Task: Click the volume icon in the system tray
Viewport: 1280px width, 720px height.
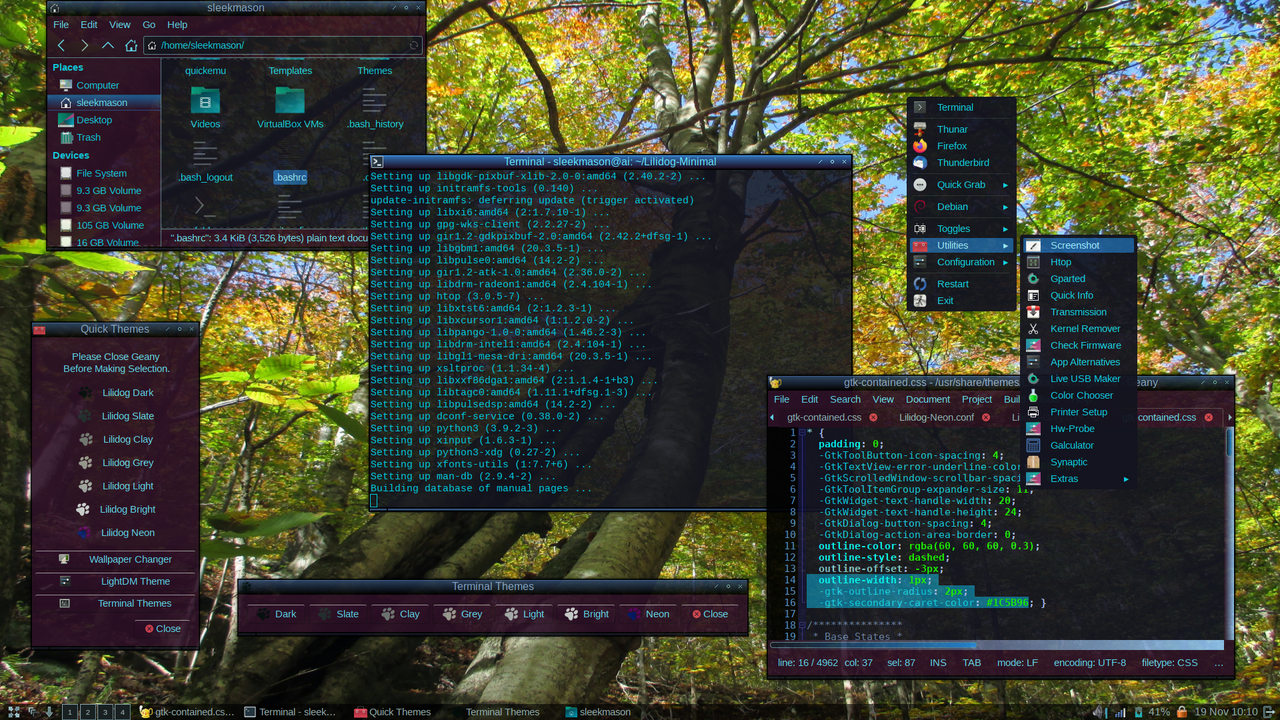Action: tap(1100, 712)
